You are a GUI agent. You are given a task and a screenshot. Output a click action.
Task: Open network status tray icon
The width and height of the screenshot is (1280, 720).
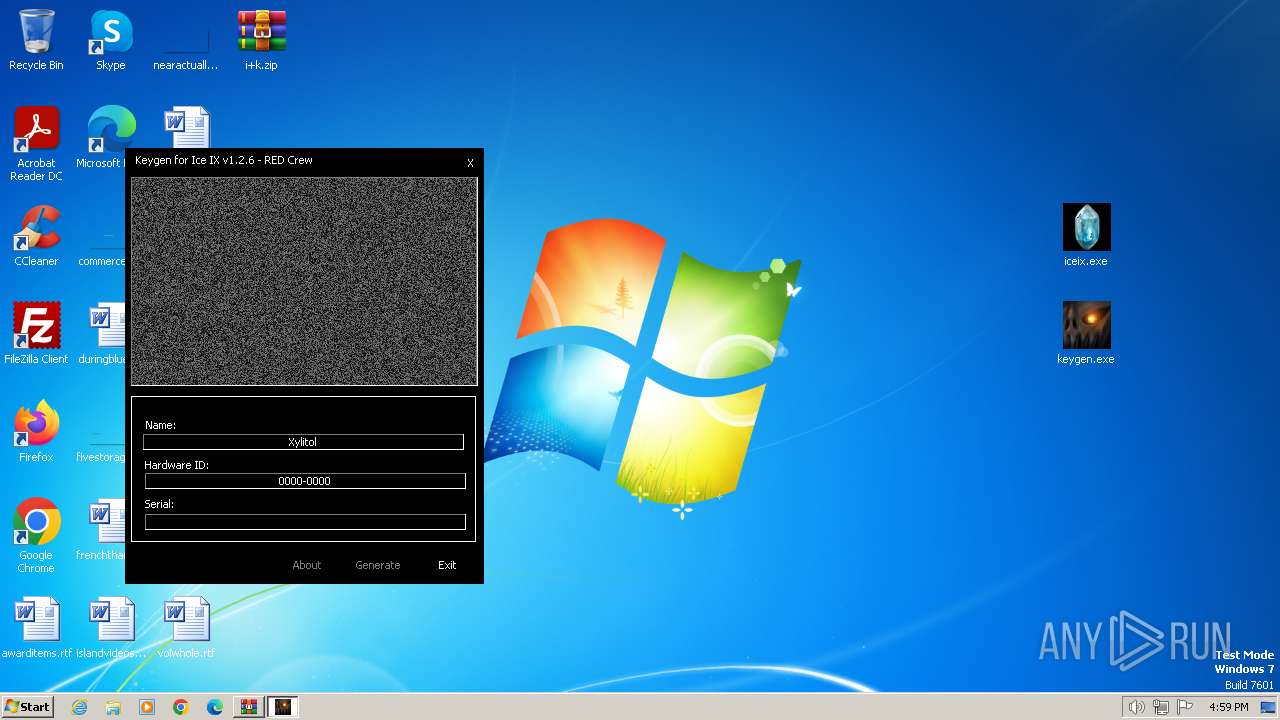1161,707
